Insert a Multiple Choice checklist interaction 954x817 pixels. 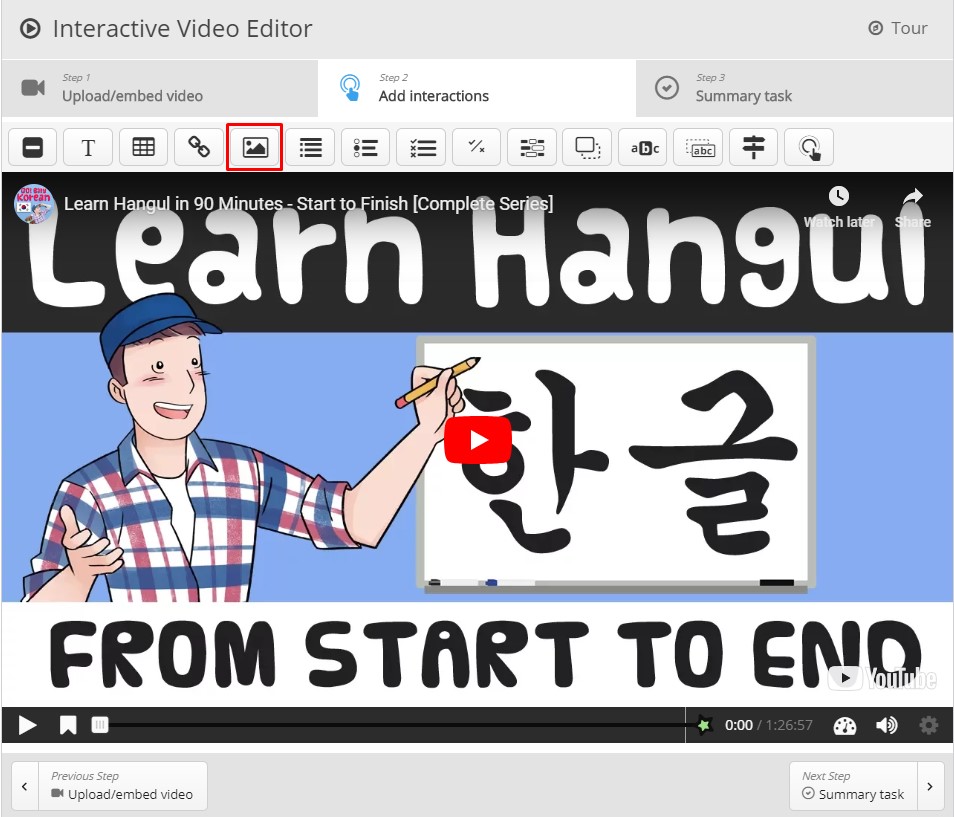coord(421,147)
